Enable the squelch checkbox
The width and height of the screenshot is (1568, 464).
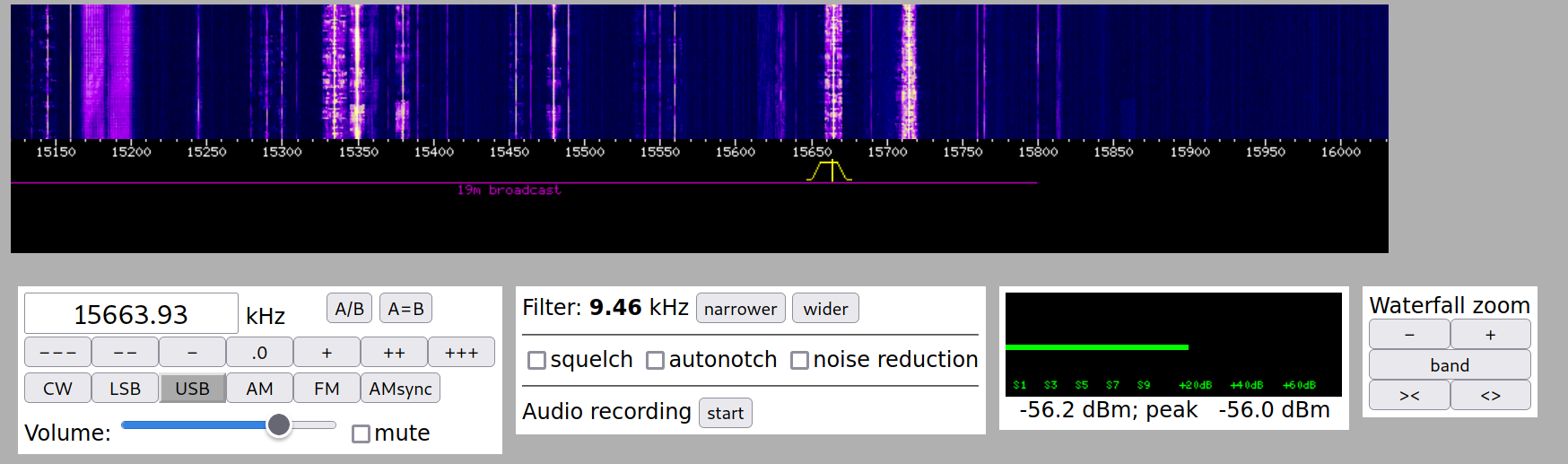[537, 360]
